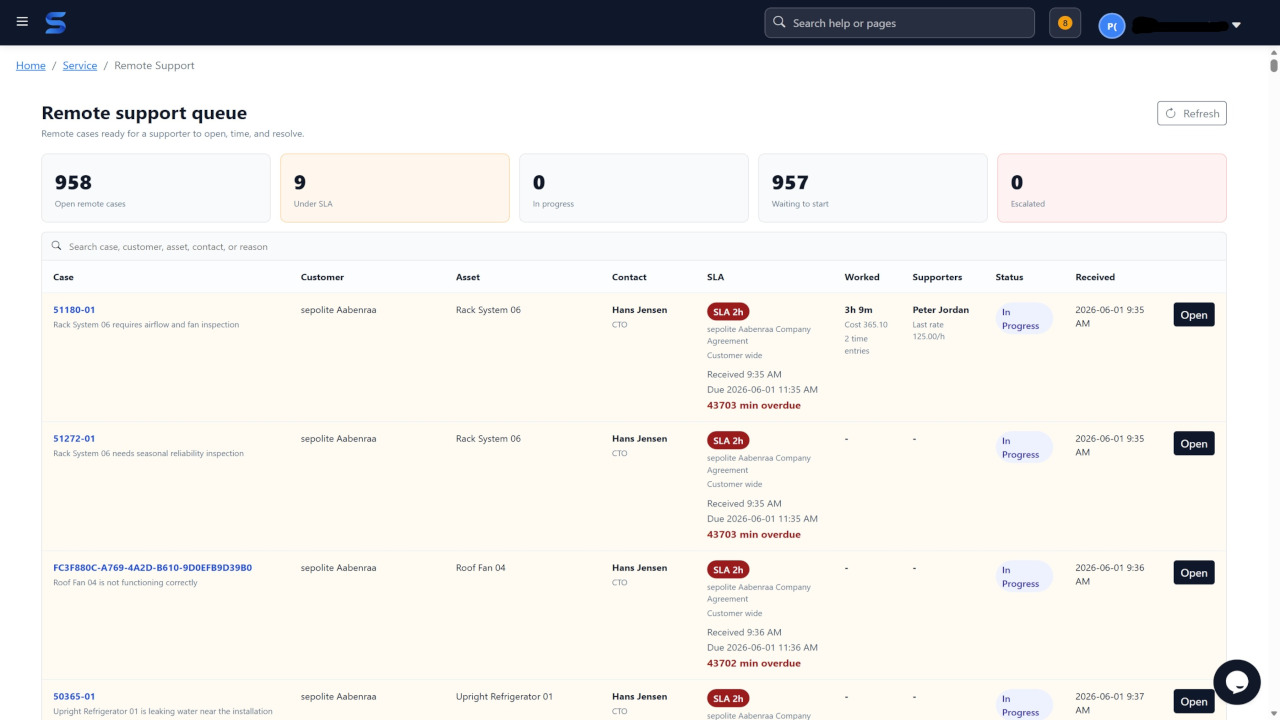Open case 50365-01 link
This screenshot has width=1280, height=720.
[74, 697]
